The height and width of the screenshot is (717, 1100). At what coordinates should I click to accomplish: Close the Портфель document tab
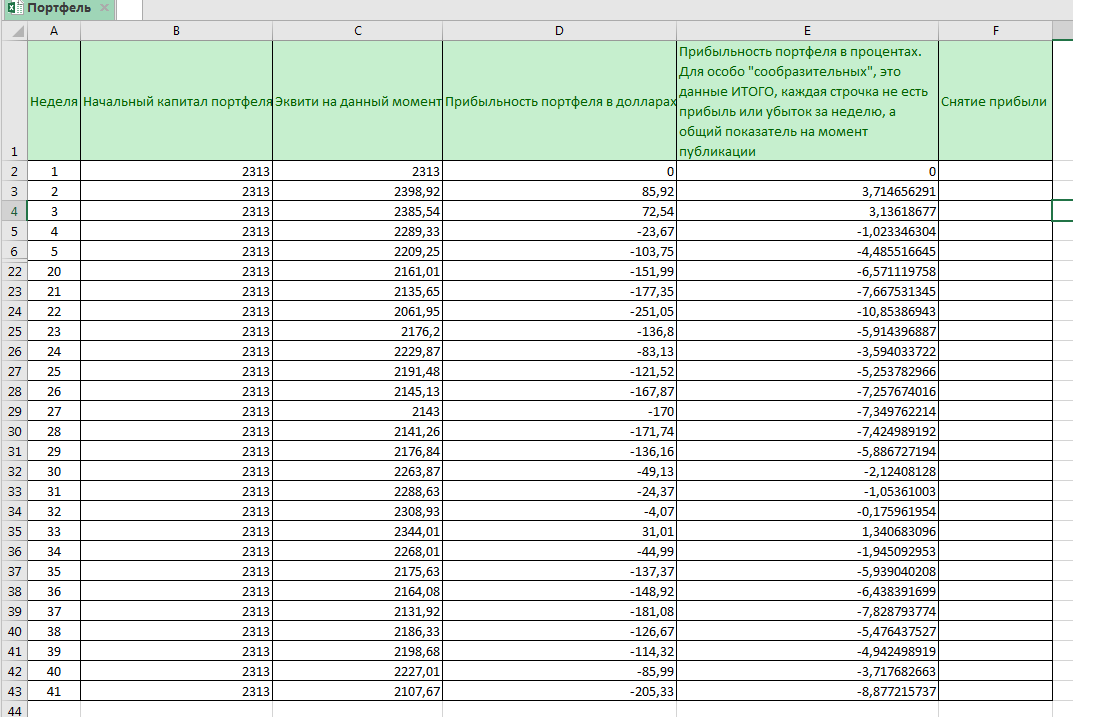[x=104, y=8]
